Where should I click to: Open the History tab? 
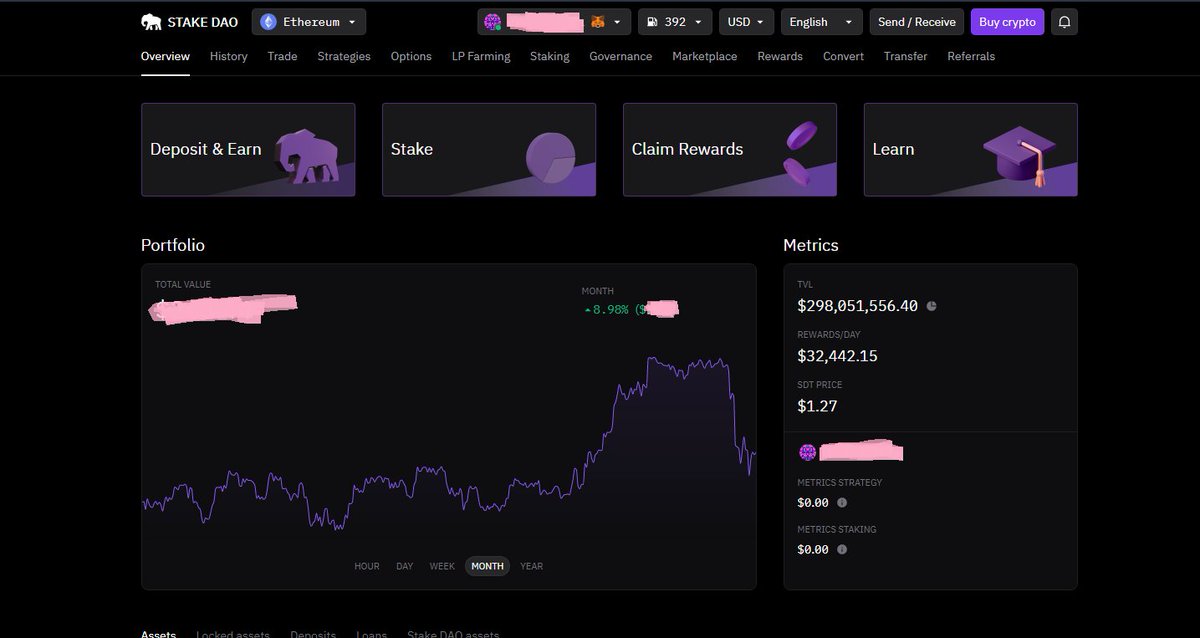[x=228, y=56]
